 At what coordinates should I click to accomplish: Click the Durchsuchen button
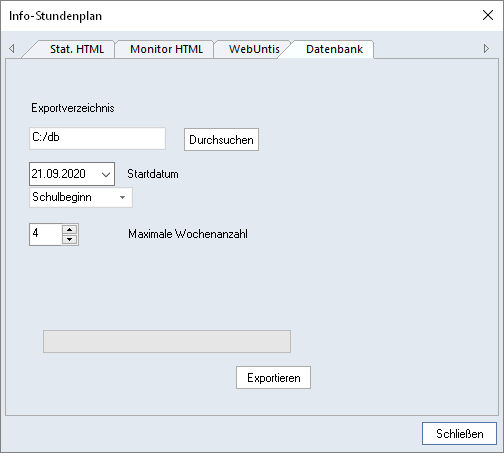221,140
